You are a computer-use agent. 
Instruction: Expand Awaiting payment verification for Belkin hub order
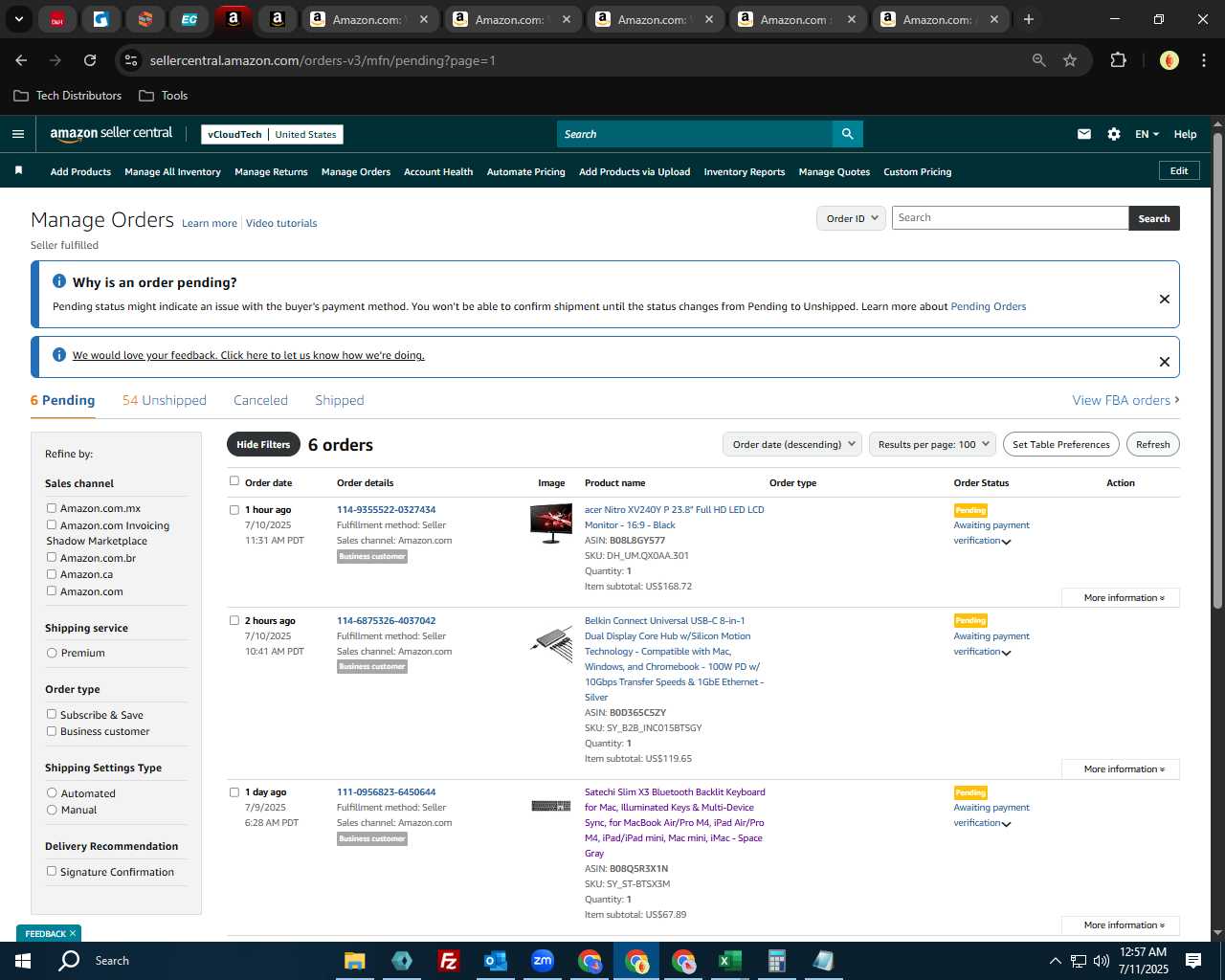coord(1006,653)
